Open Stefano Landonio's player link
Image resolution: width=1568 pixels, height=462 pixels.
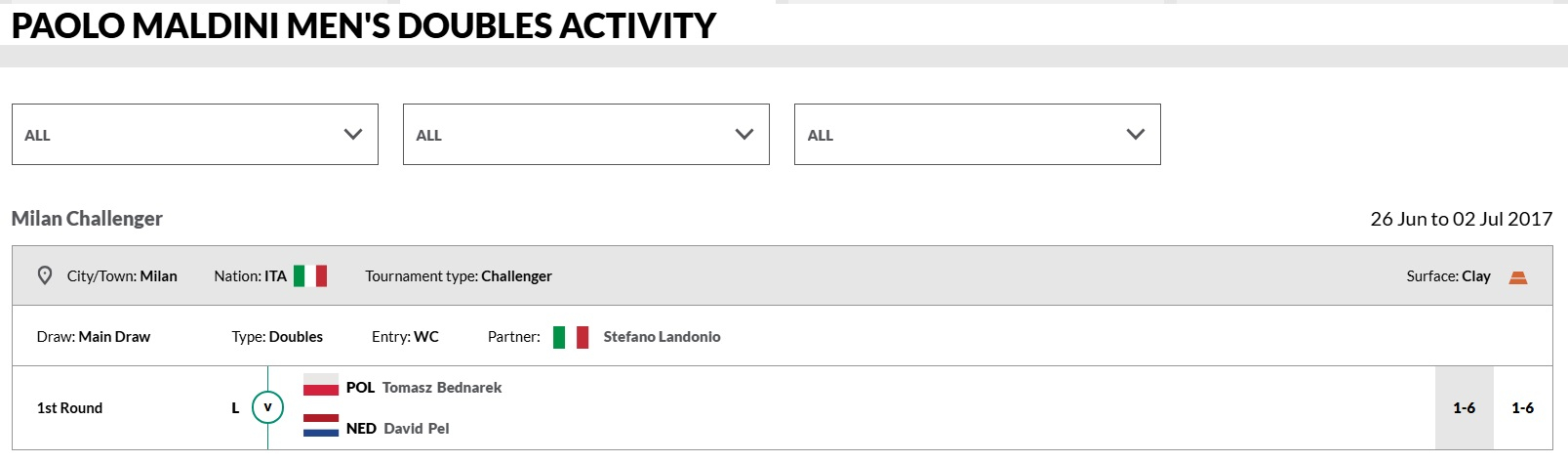(662, 337)
